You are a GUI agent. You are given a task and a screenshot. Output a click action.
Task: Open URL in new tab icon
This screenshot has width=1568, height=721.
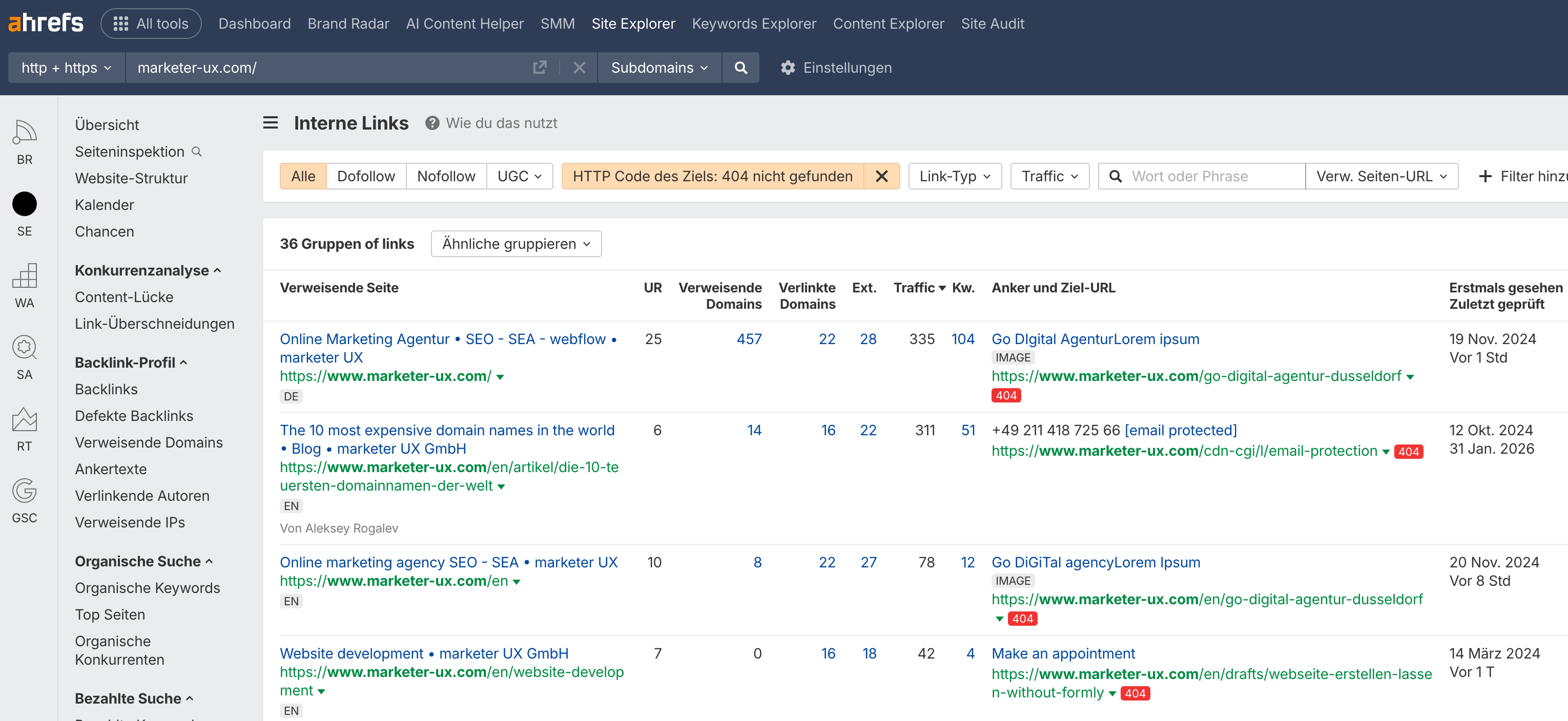click(x=539, y=68)
